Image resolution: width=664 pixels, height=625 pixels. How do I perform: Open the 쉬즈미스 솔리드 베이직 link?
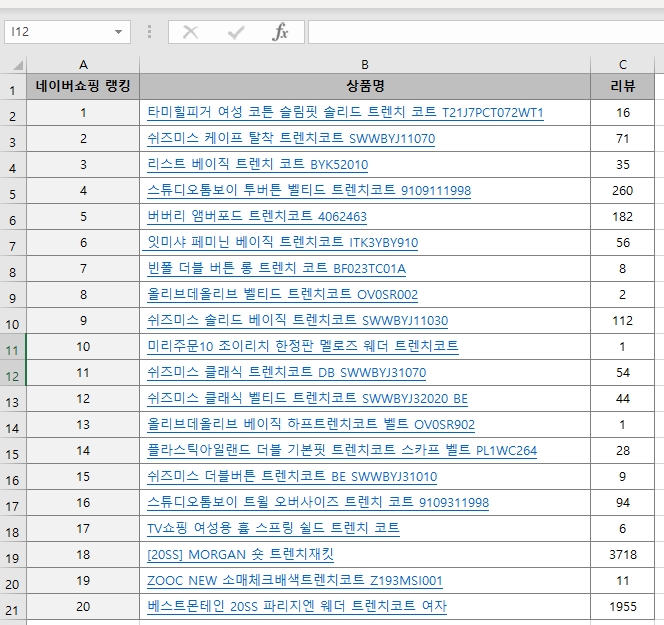tap(297, 321)
